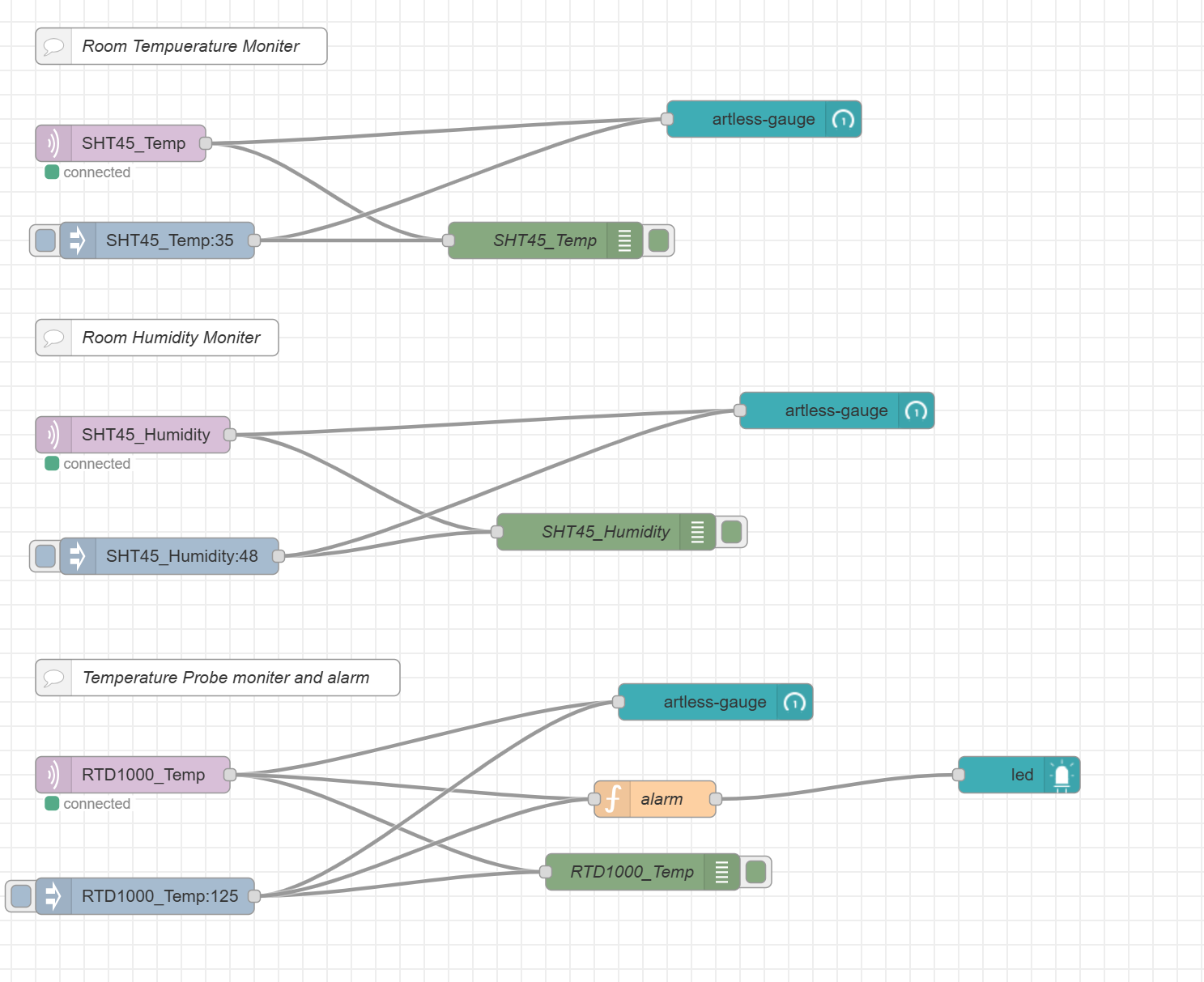This screenshot has width=1204, height=982.
Task: Click the RTD1000_Temp MQTT input node icon
Action: pyautogui.click(x=53, y=775)
